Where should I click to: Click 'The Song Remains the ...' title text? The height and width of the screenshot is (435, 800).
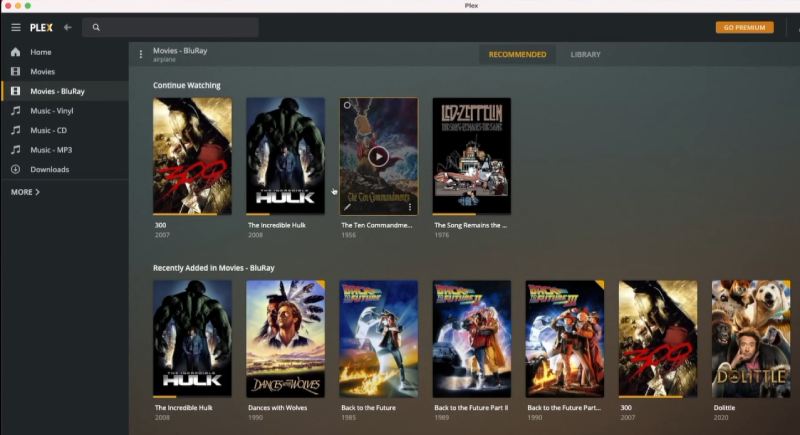click(470, 225)
